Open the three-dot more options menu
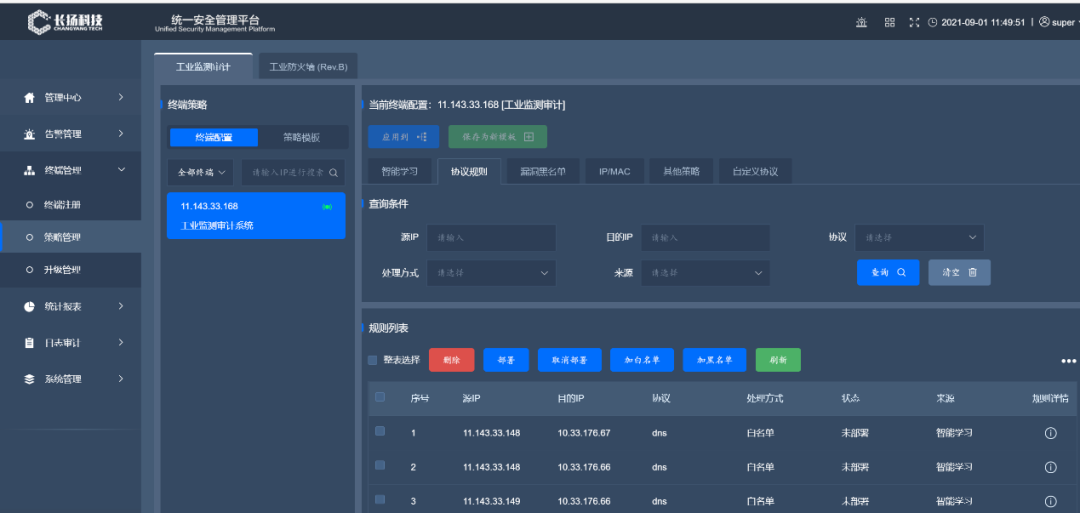 click(1067, 361)
